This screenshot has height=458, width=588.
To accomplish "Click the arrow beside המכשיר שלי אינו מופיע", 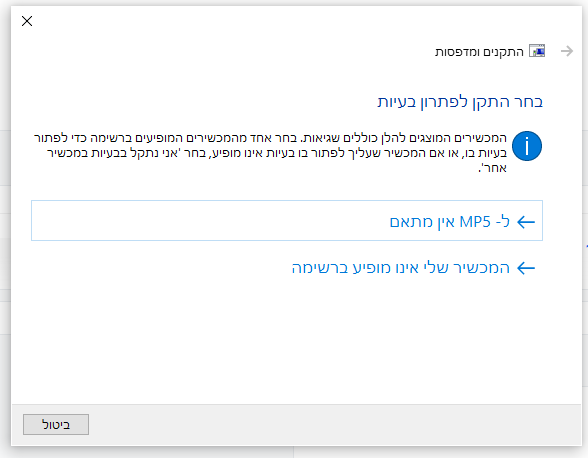I will (526, 268).
